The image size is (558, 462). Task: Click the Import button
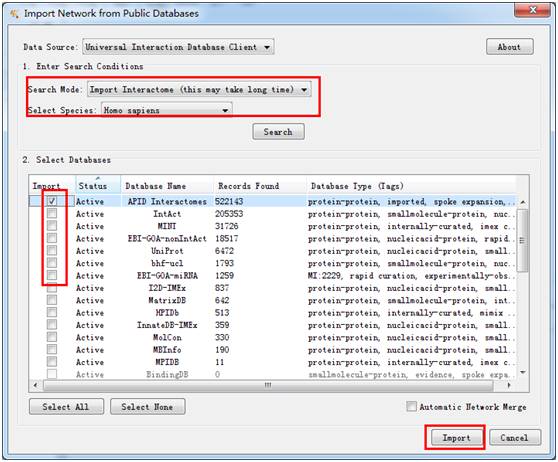[457, 438]
